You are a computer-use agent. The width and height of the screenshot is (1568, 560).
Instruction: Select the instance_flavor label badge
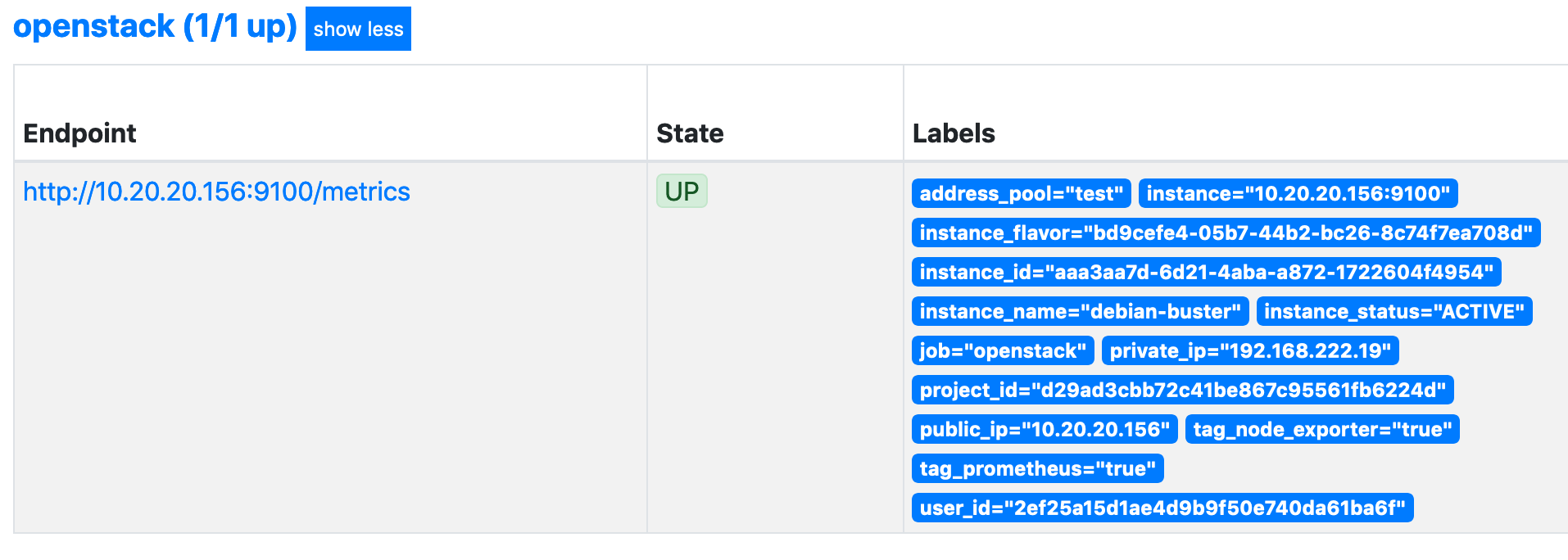(1226, 233)
